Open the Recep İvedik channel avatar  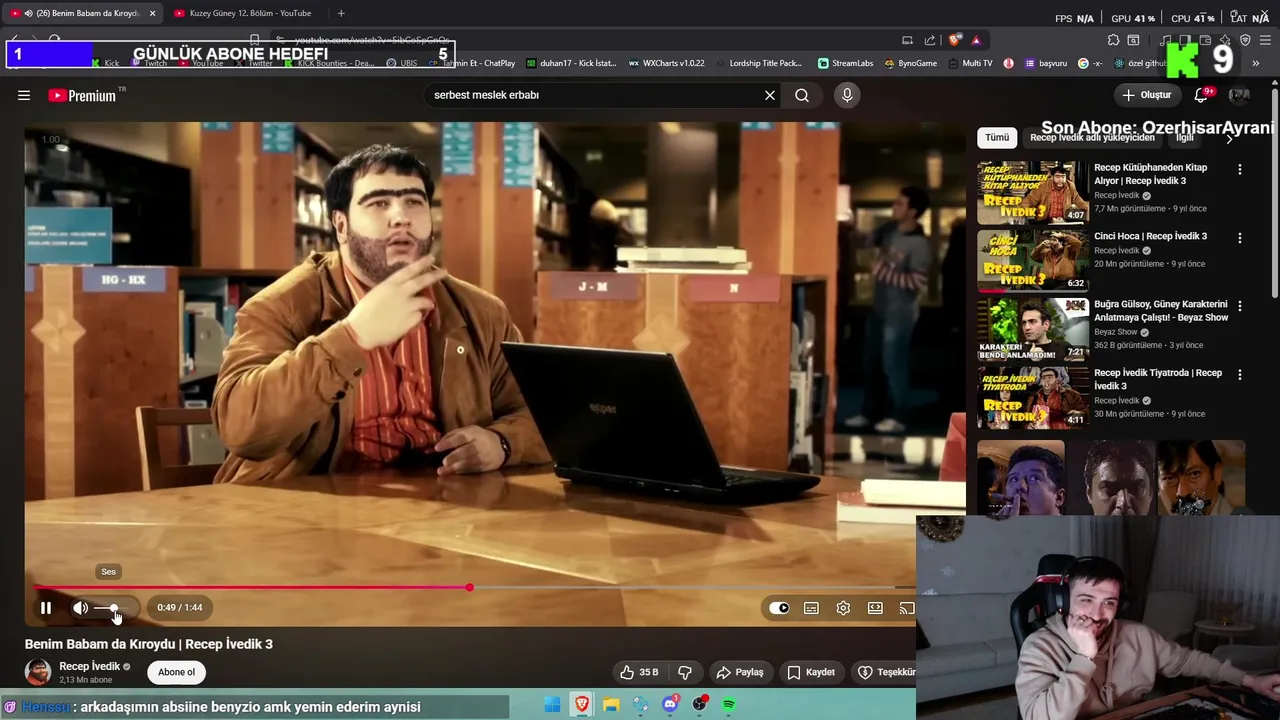pos(38,672)
